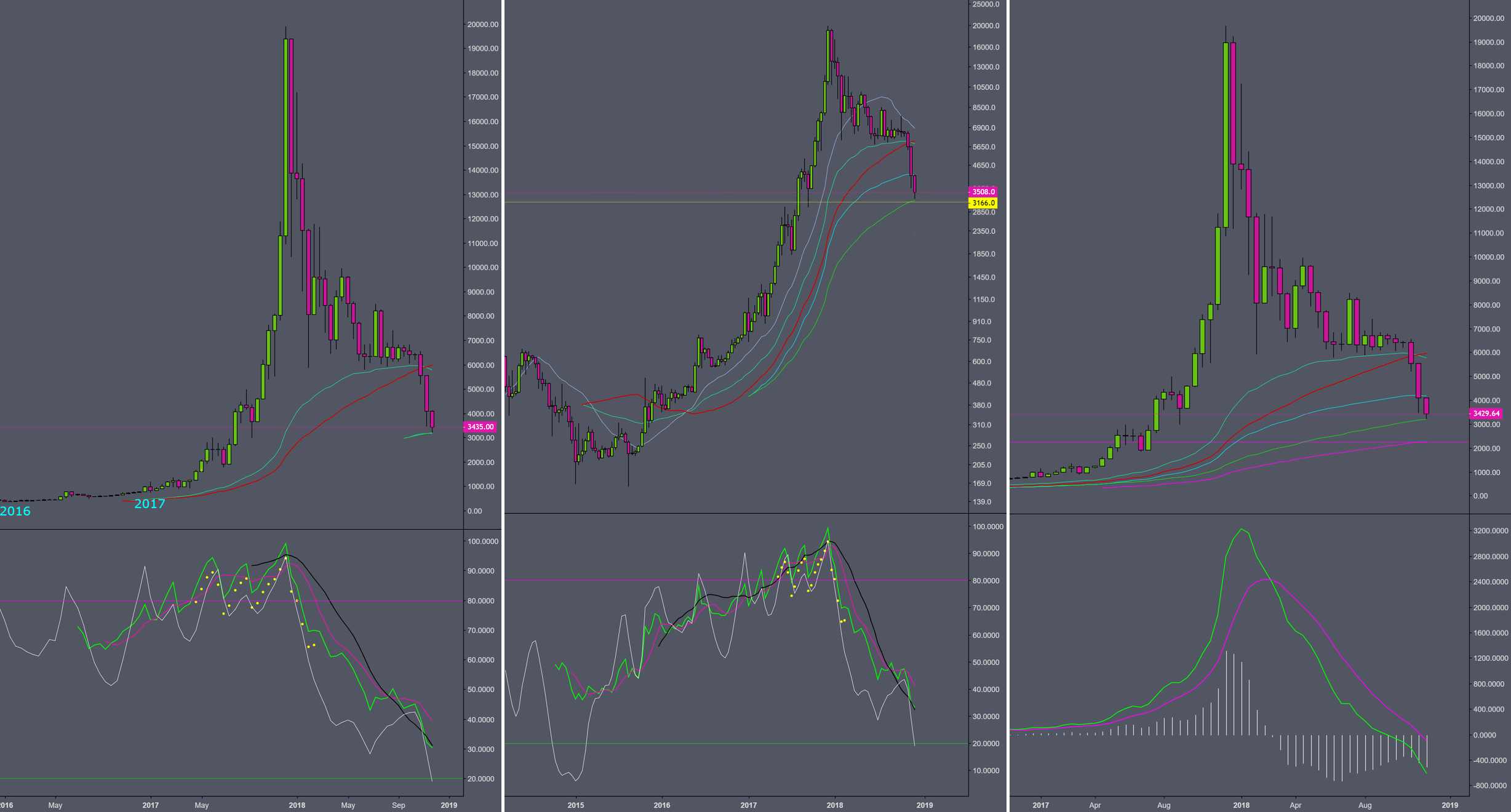
Task: Click 20000.00 on left chart price scale
Action: tap(483, 25)
